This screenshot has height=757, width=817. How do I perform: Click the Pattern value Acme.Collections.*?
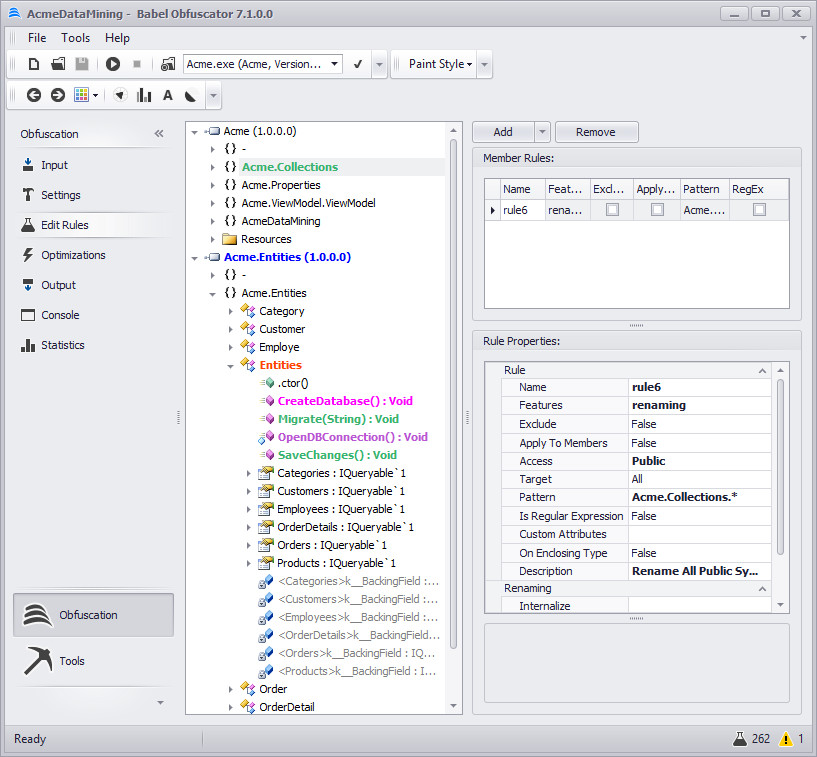tap(700, 497)
